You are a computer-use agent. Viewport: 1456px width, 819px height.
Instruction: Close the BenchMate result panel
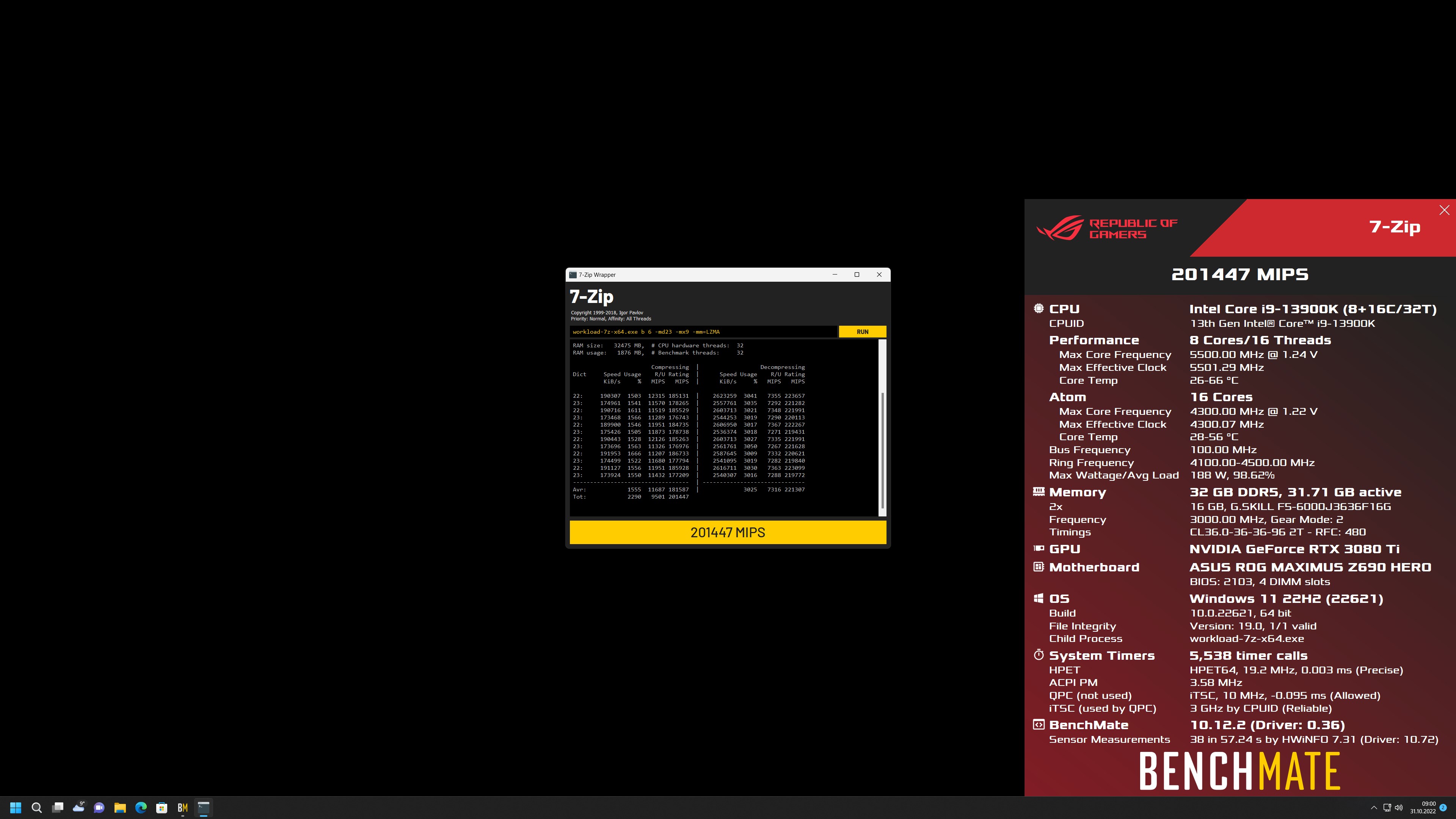1444,210
